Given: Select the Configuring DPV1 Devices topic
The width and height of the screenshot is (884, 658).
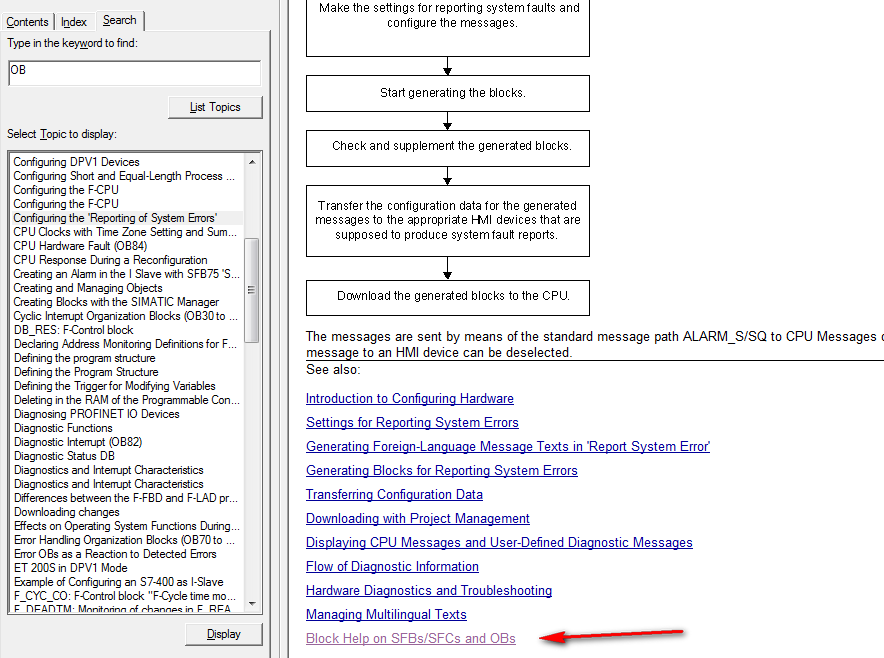Looking at the screenshot, I should click(77, 162).
